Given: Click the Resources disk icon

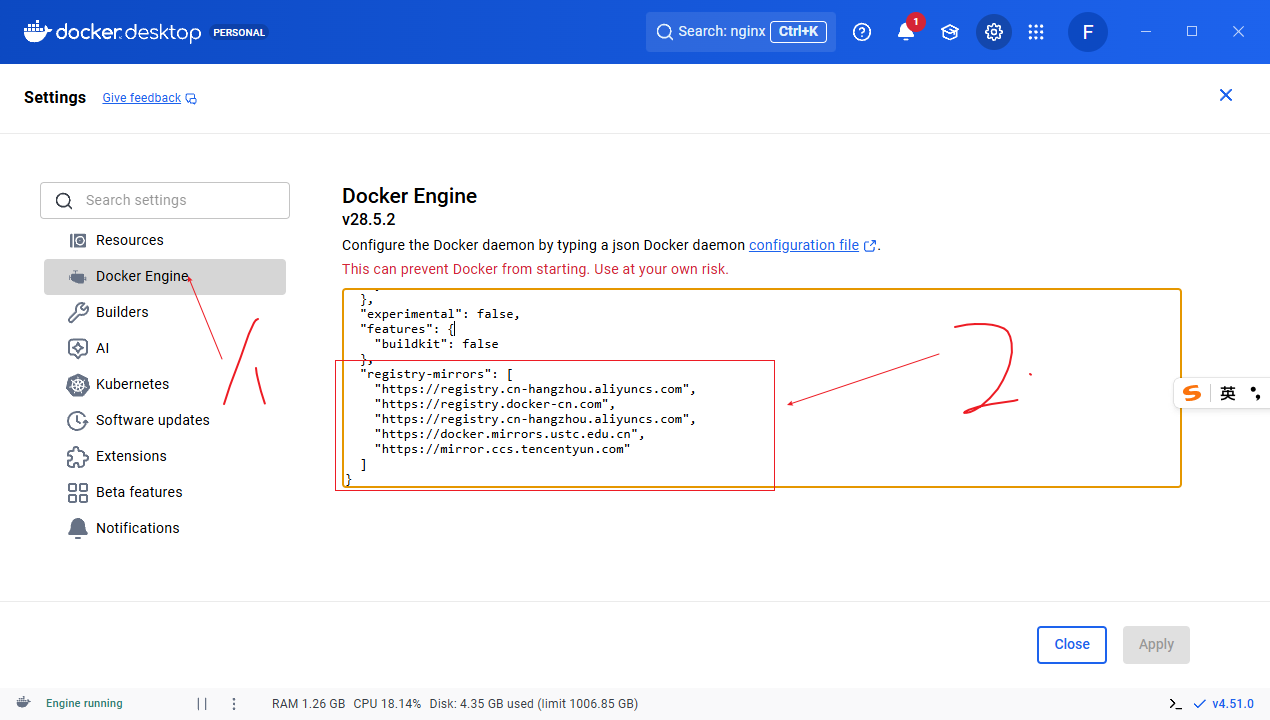Looking at the screenshot, I should [78, 240].
